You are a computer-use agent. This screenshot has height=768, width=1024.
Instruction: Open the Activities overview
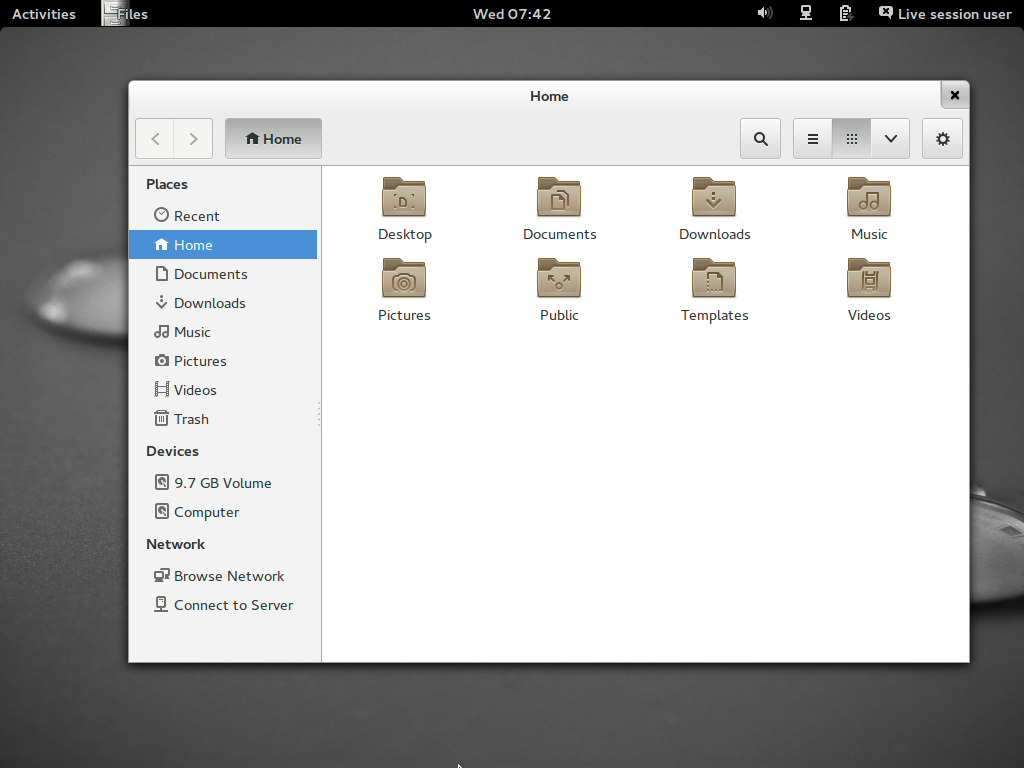click(x=44, y=14)
